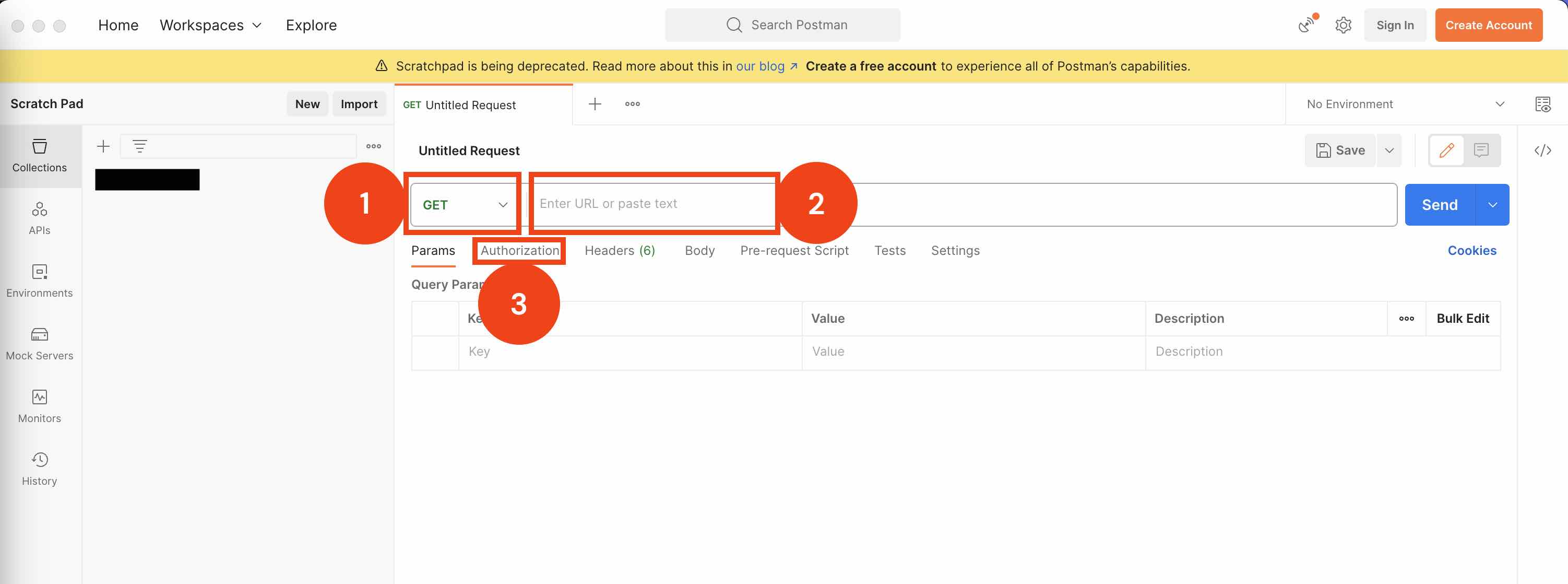Expand the Workspaces dropdown

210,25
